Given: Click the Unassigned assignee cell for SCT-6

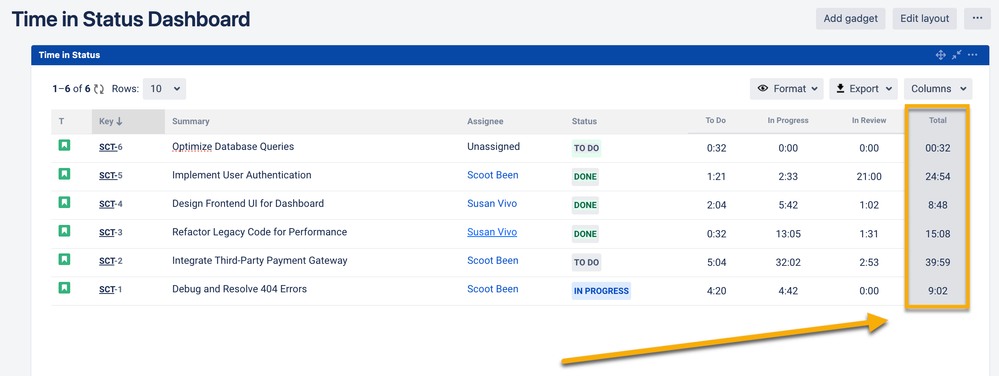Looking at the screenshot, I should 493,146.
